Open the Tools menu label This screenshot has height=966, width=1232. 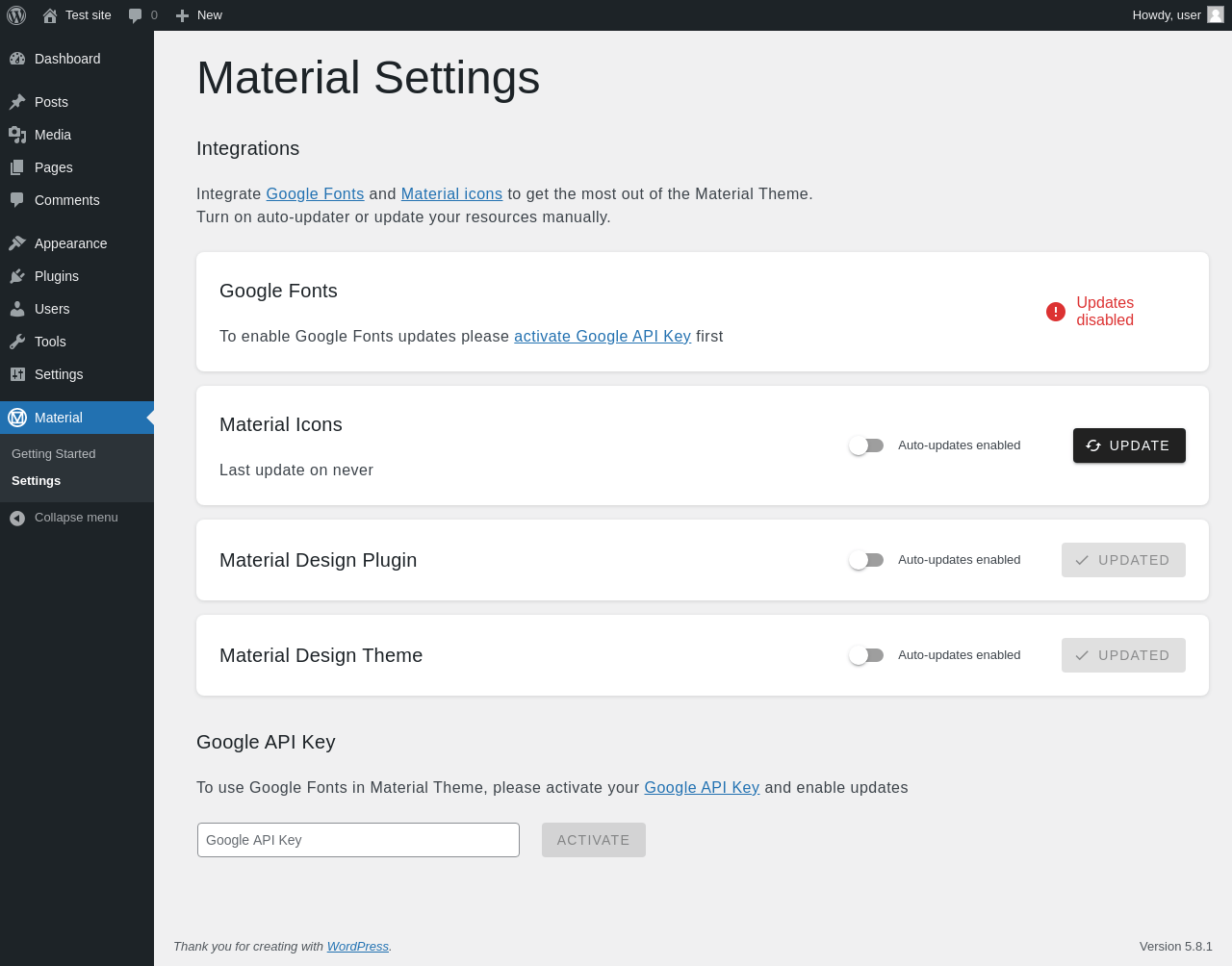[50, 342]
